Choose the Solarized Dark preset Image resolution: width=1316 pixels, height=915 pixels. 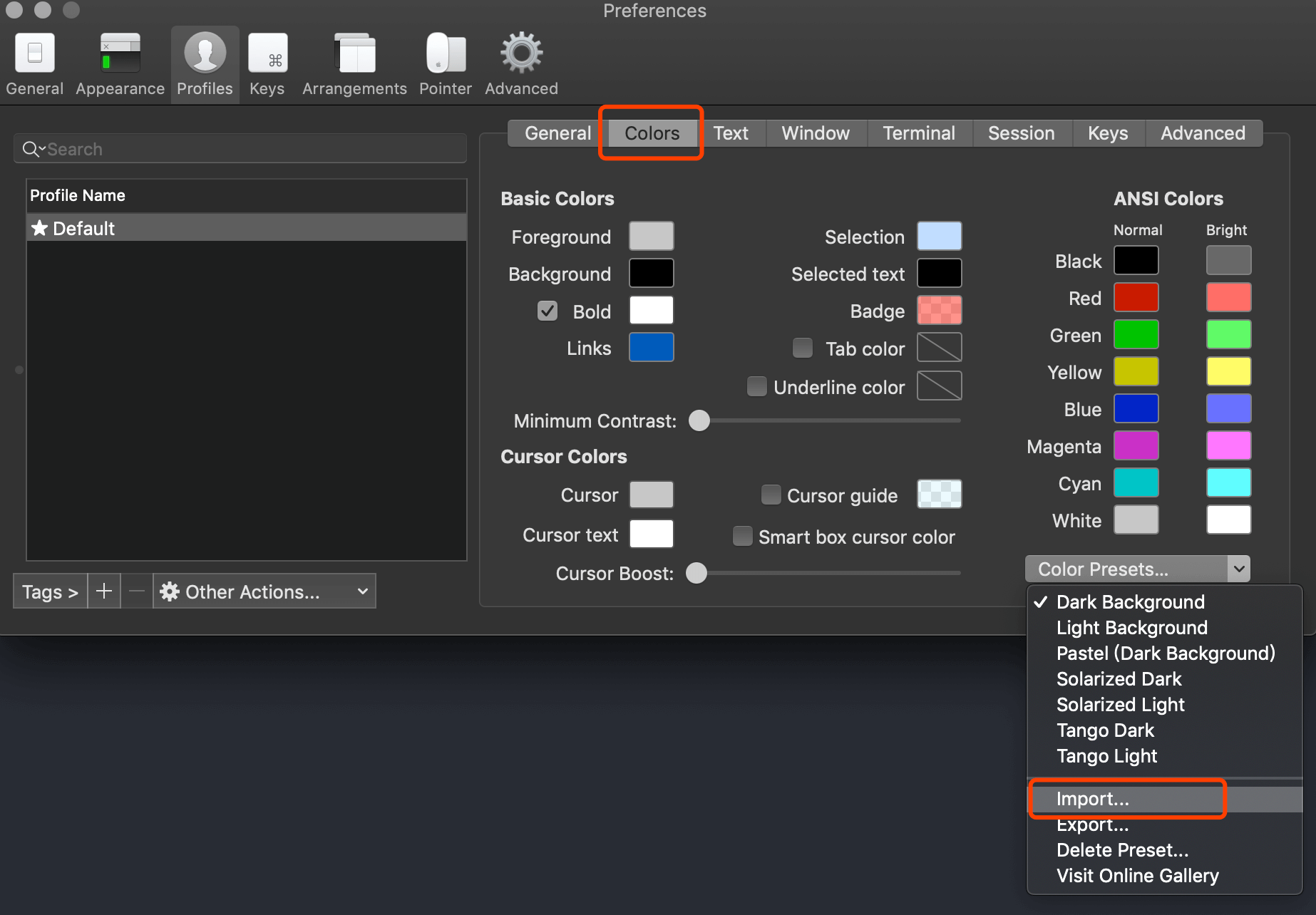coord(1165,679)
